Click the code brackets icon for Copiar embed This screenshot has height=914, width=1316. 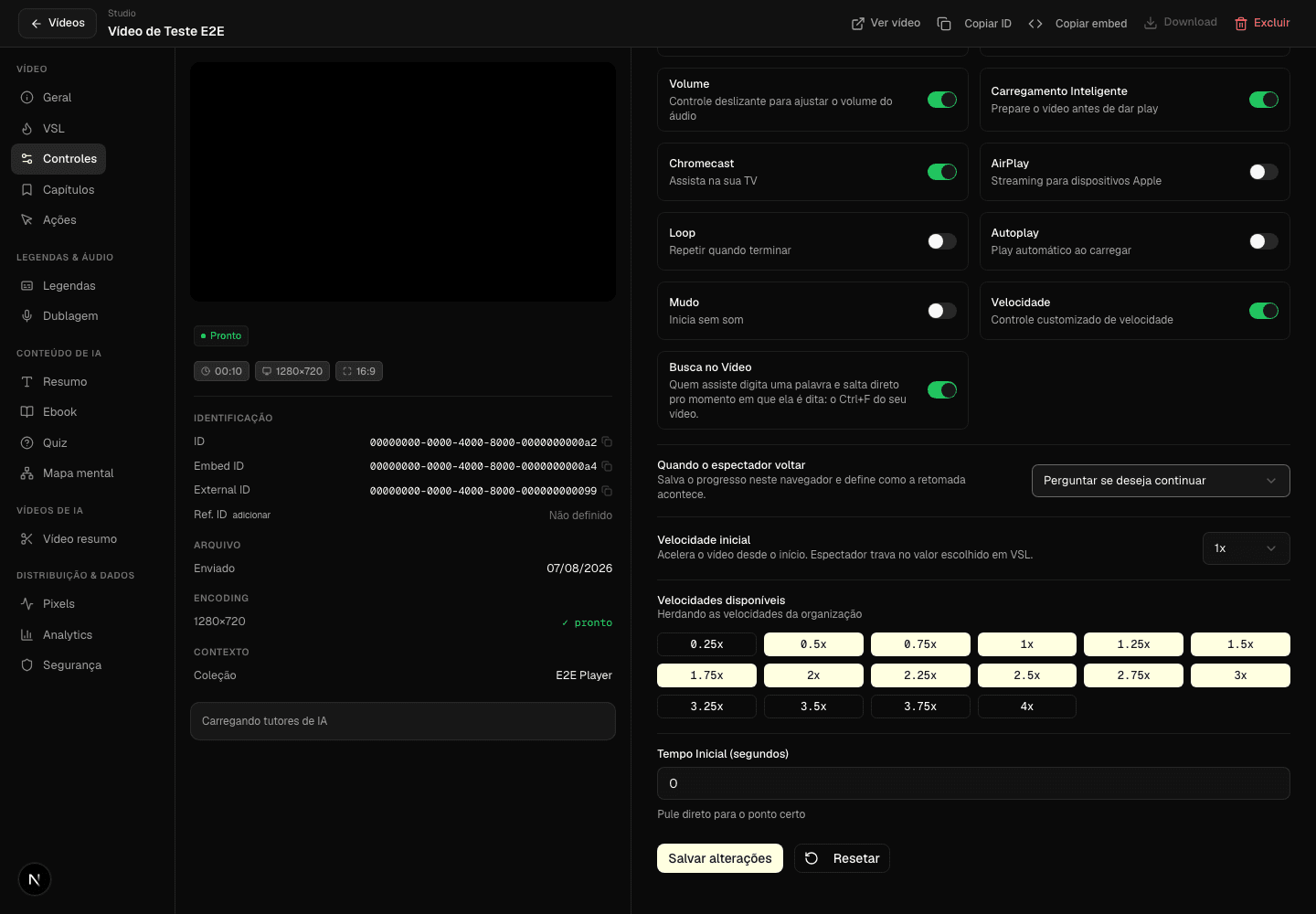(1035, 24)
